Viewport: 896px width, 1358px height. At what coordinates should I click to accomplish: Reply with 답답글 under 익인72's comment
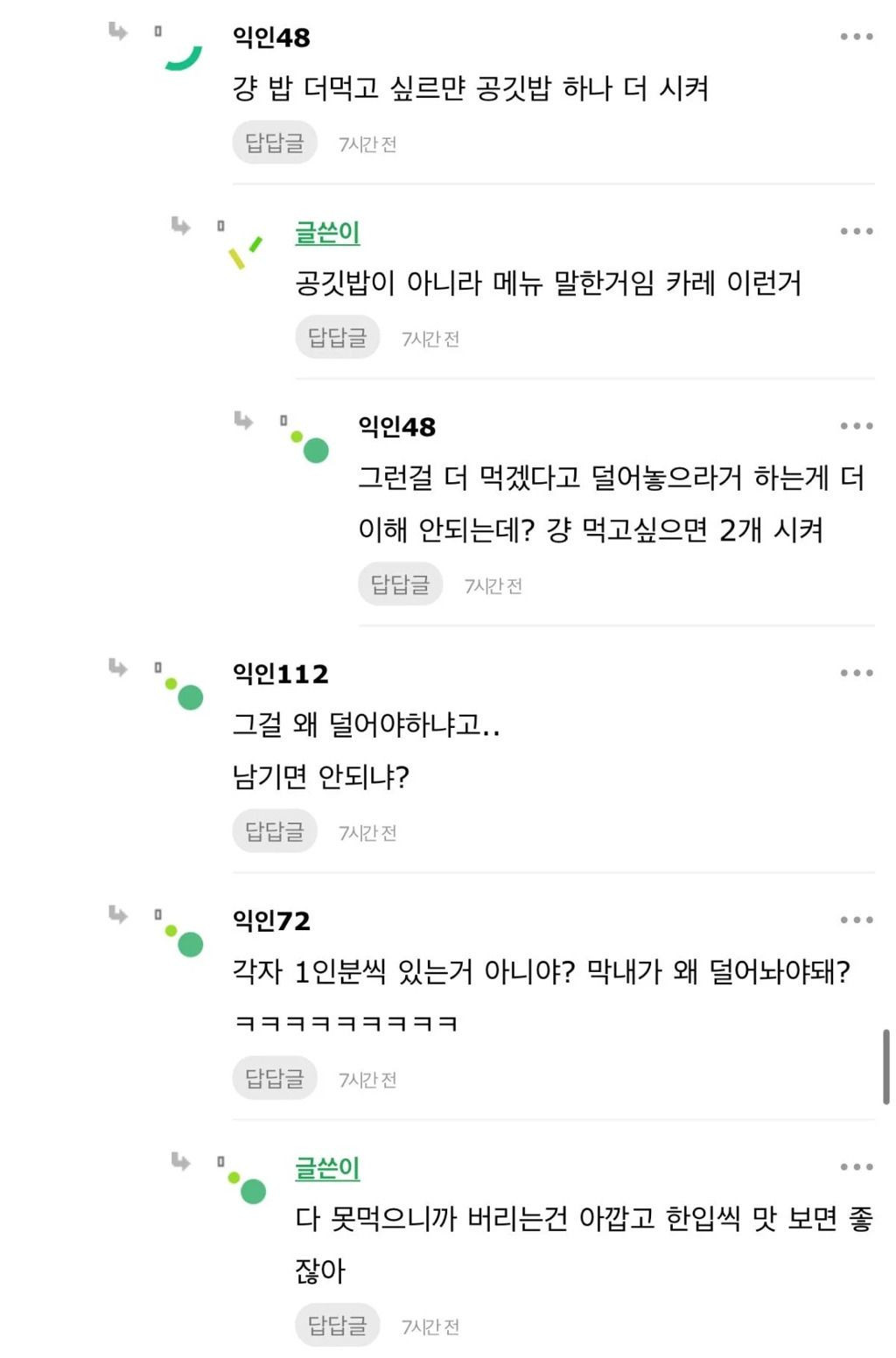coord(275,1078)
